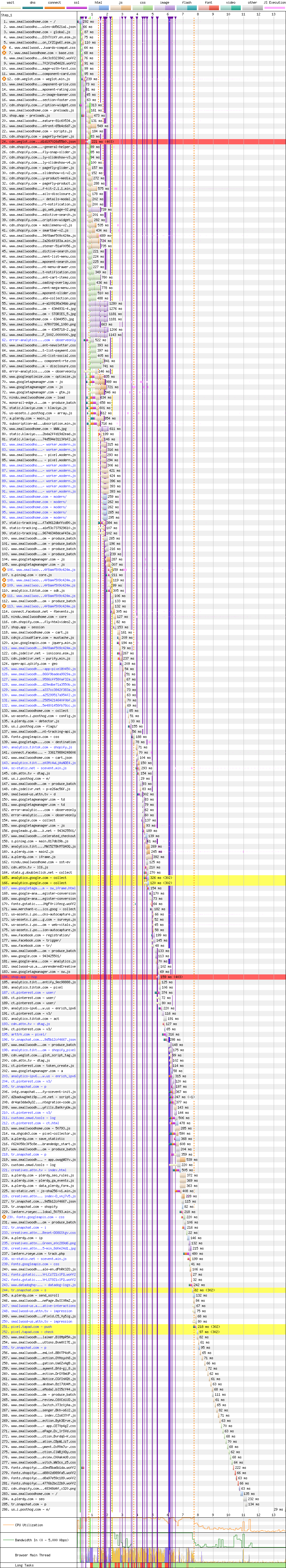Click the warning icon on request 12 weglot.min.js
The image size is (286, 1568).
[x=4, y=79]
